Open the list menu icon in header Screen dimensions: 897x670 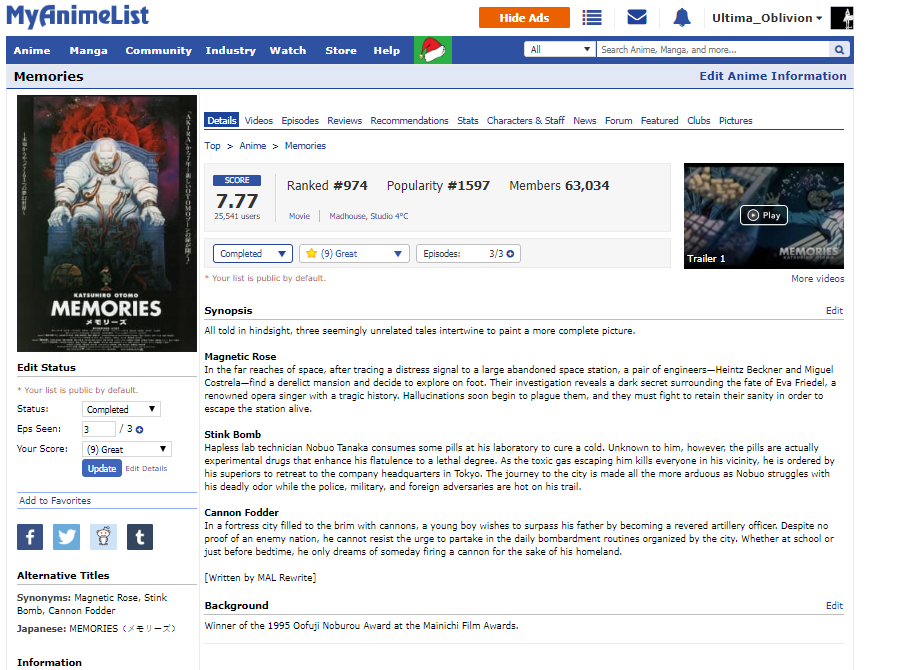coord(592,18)
